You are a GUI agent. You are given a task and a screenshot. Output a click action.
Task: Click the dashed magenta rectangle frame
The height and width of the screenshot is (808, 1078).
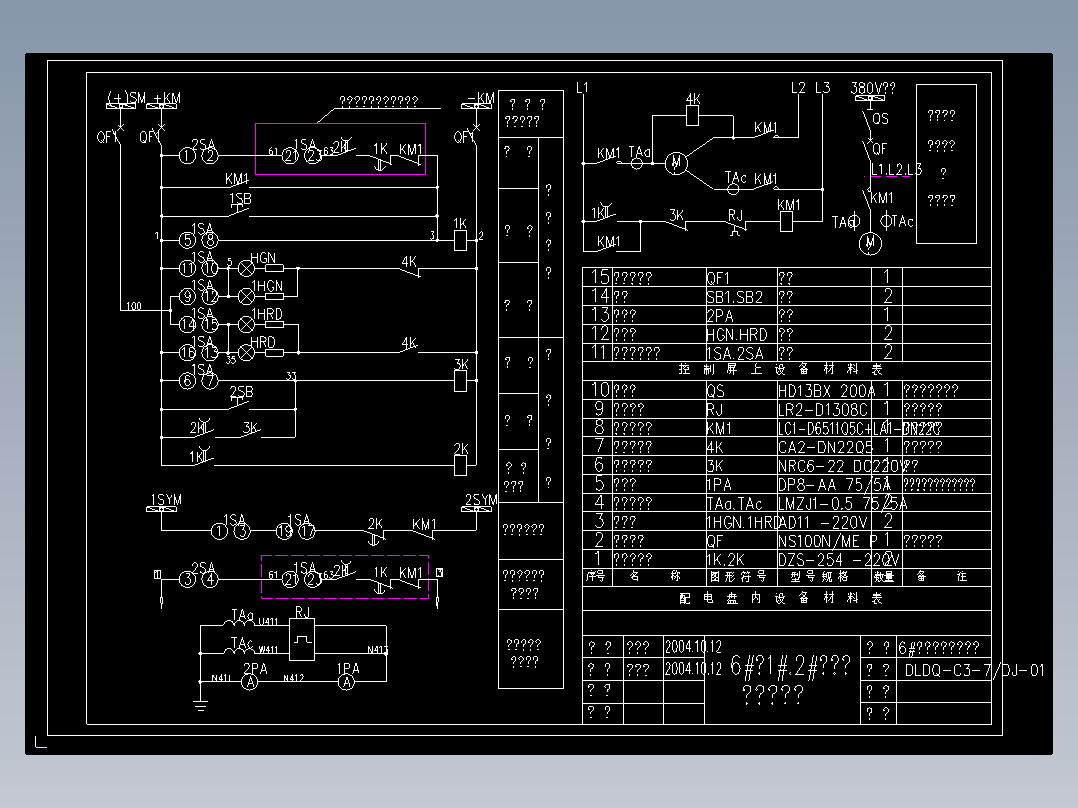coord(344,577)
